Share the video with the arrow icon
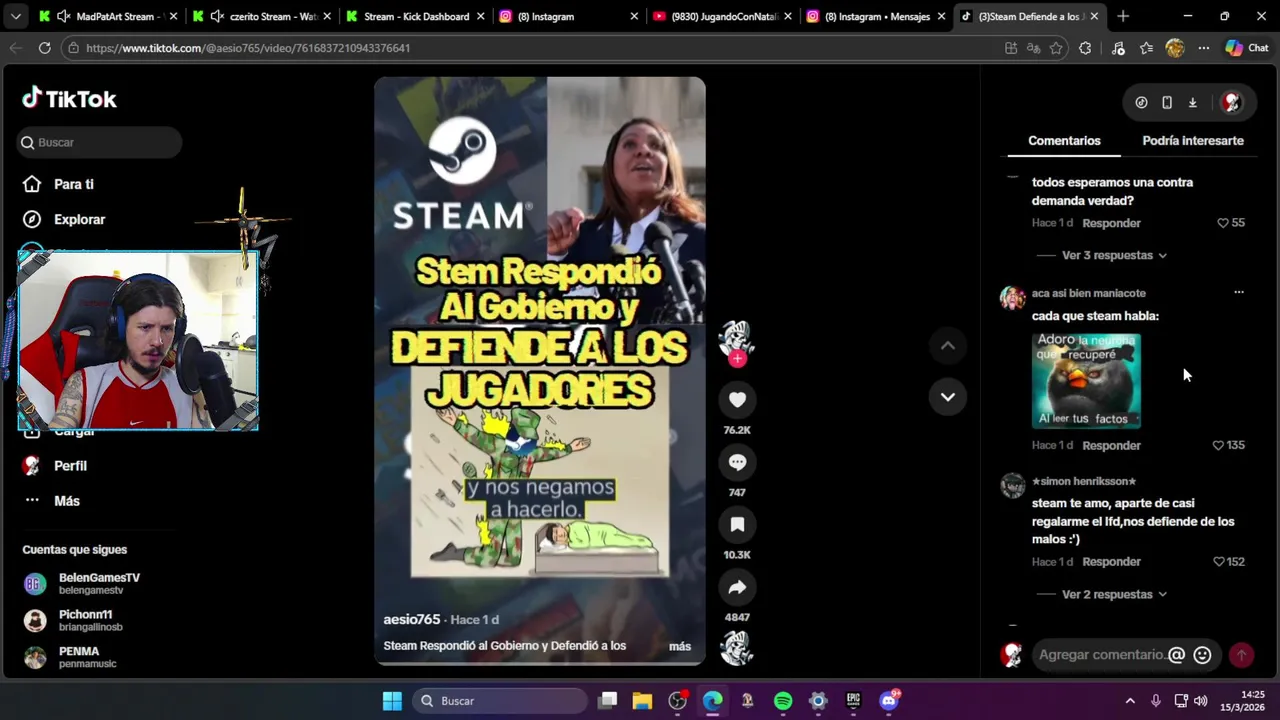This screenshot has height=720, width=1280. (x=737, y=587)
